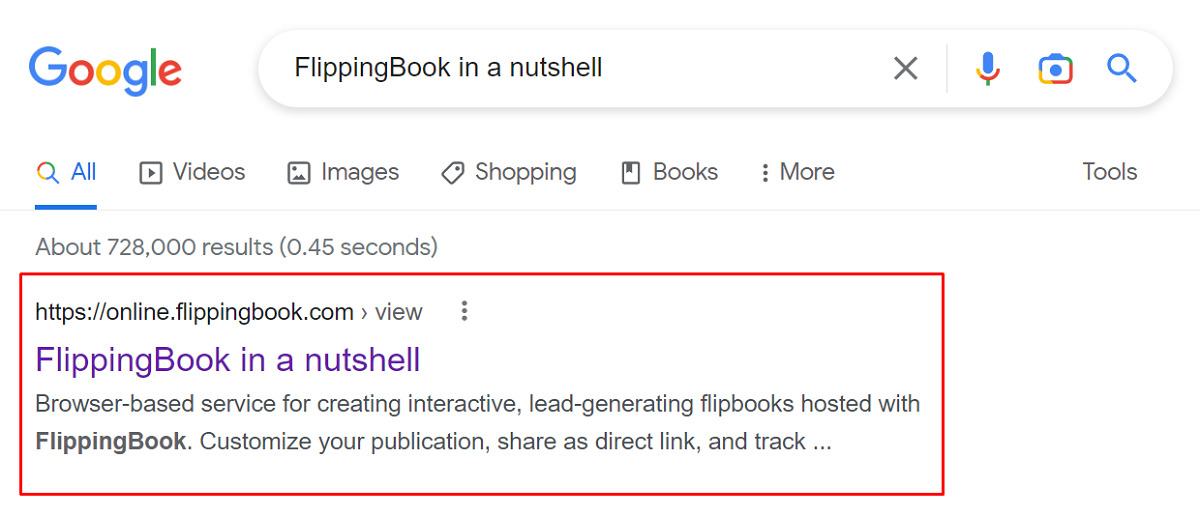Switch to the Shopping tab
The height and width of the screenshot is (516, 1200).
[508, 172]
